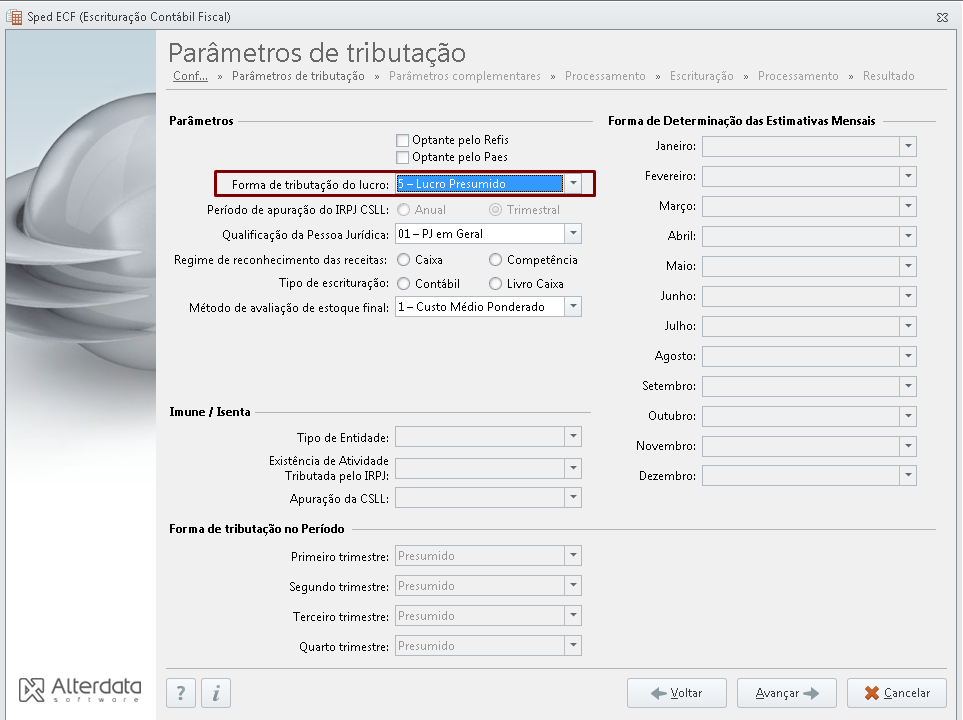Expand Apuração da CSLL dropdown
963x720 pixels.
[x=573, y=498]
